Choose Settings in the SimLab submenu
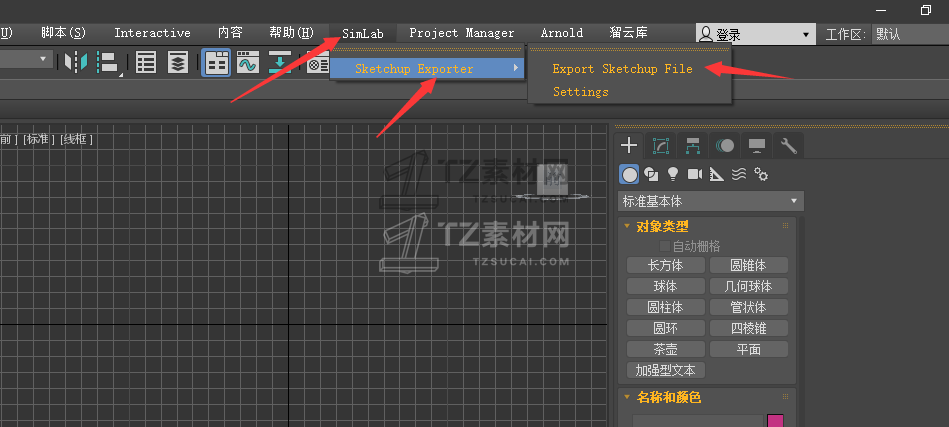This screenshot has width=949, height=427. [x=580, y=92]
